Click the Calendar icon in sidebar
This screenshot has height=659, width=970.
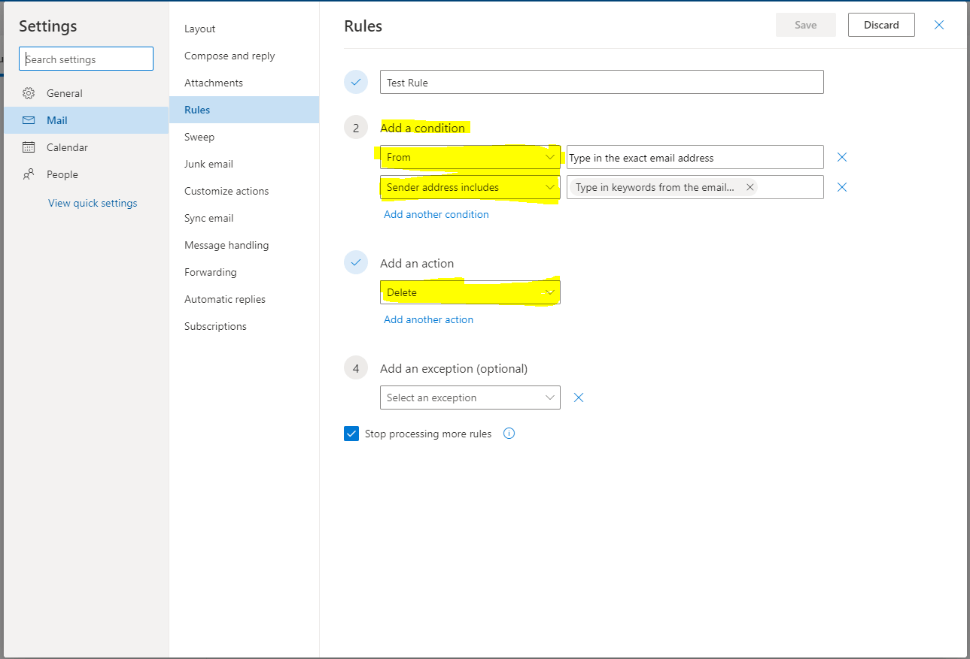[28, 147]
